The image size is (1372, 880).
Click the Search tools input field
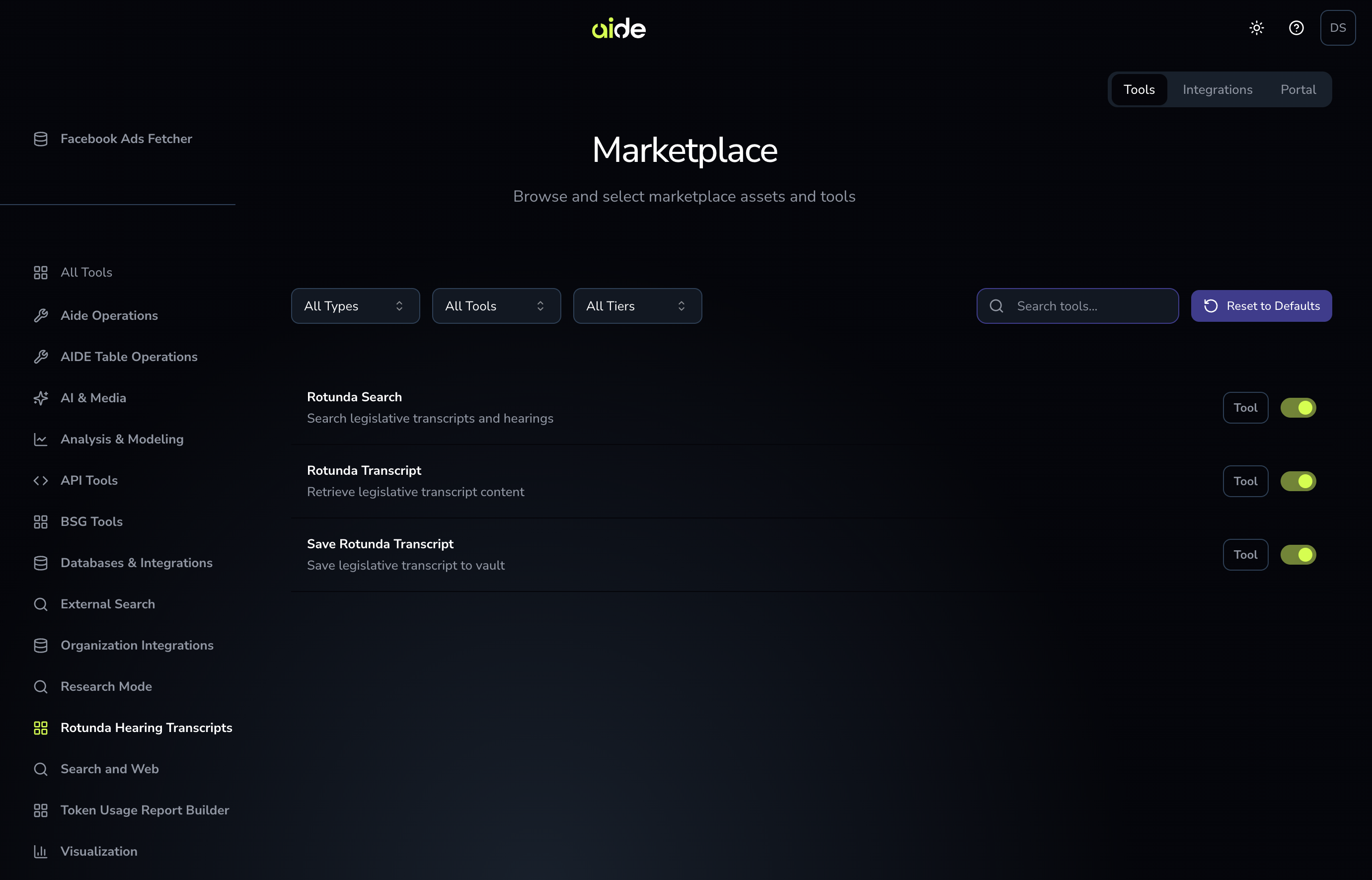[x=1077, y=306]
